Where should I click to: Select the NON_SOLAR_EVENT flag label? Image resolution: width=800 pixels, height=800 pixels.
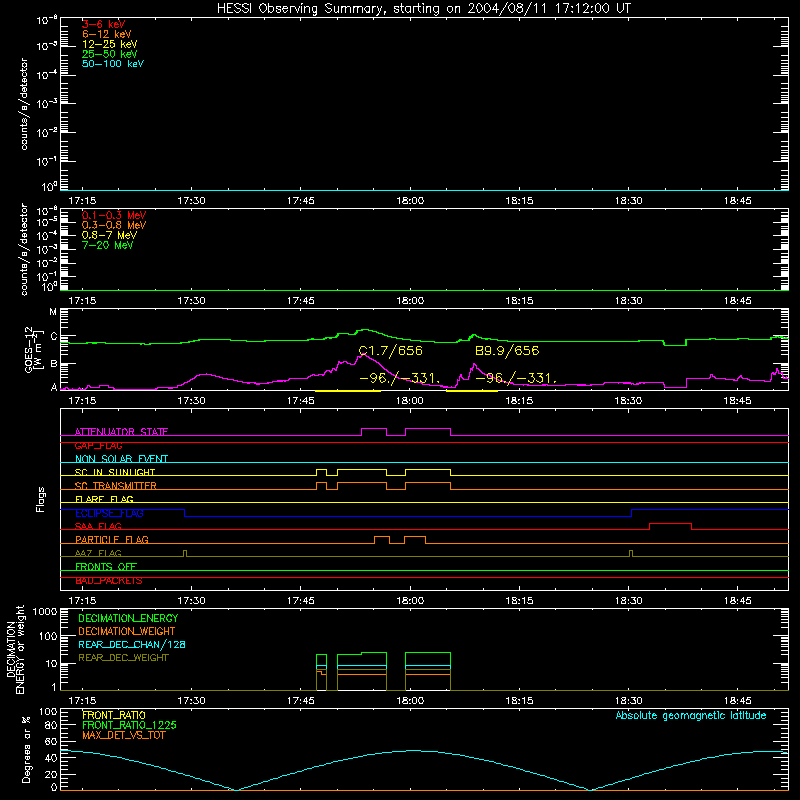(x=121, y=459)
